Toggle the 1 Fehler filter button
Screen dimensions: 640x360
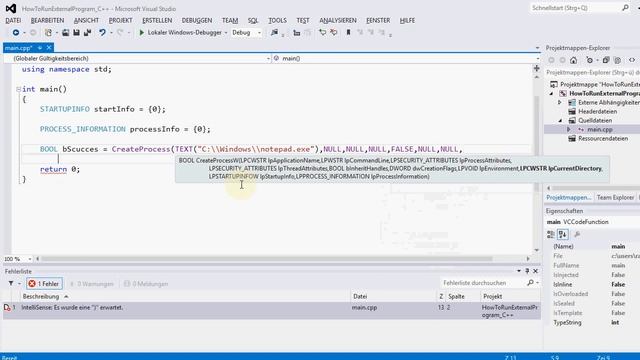click(44, 284)
